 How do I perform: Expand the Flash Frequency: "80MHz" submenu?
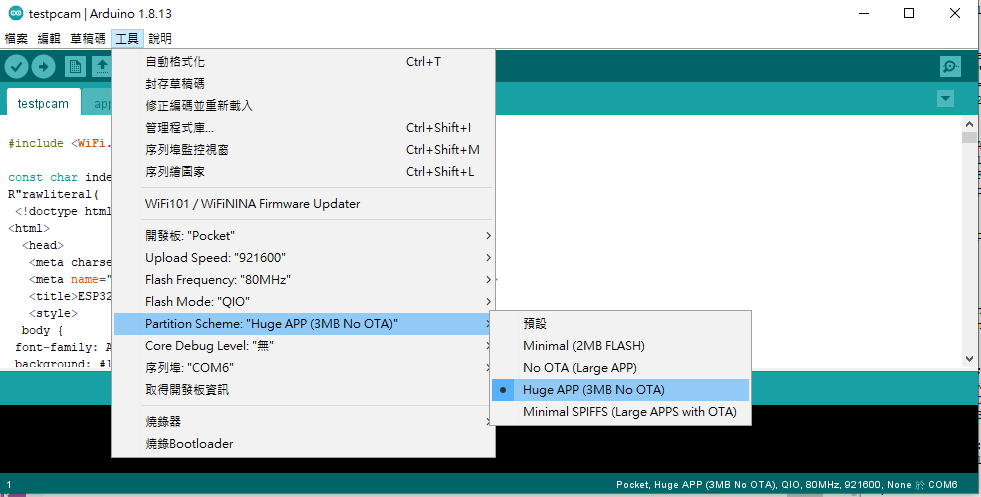pos(303,280)
